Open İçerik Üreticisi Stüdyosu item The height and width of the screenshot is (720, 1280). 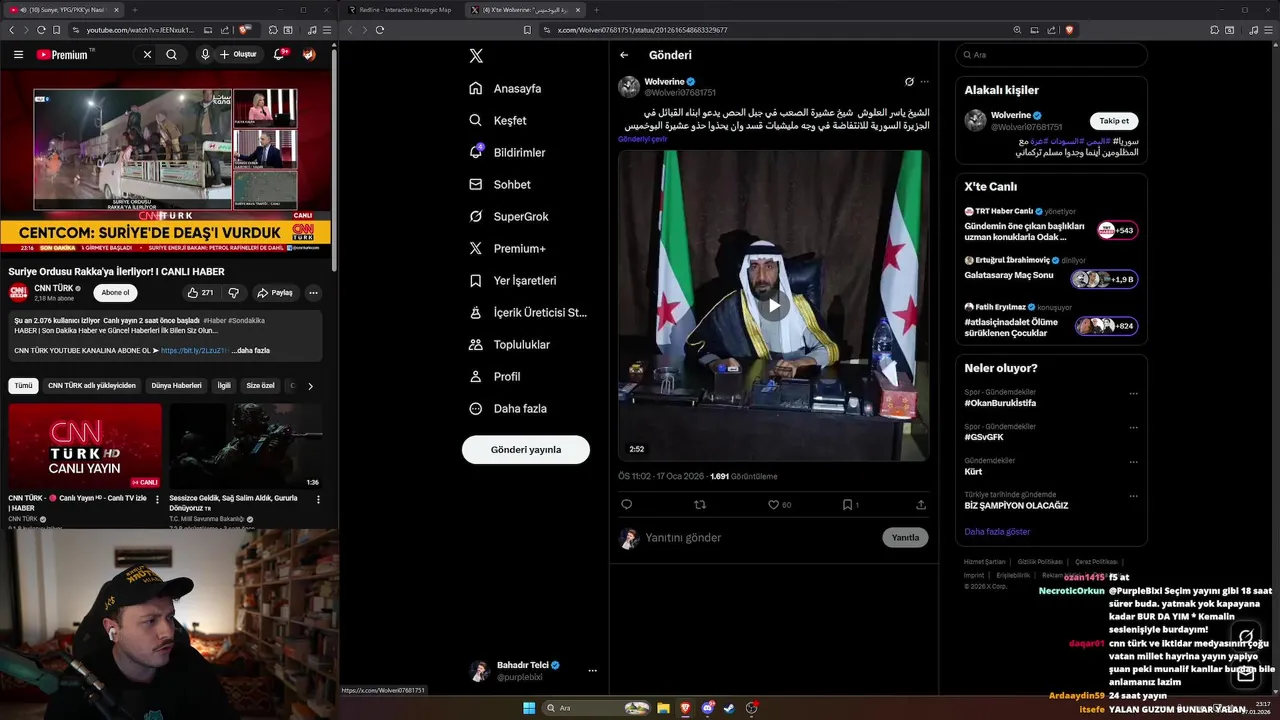click(x=527, y=312)
